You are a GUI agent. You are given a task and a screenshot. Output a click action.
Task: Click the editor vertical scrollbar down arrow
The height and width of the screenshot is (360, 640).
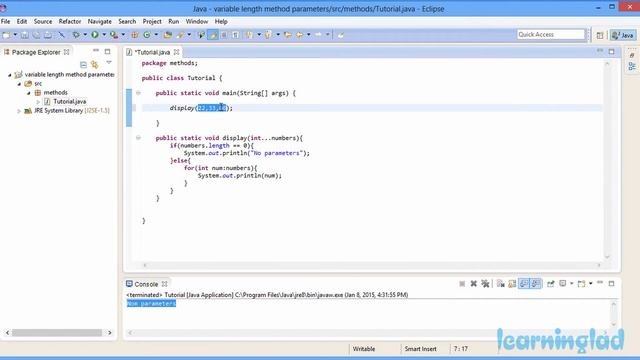pos(607,257)
